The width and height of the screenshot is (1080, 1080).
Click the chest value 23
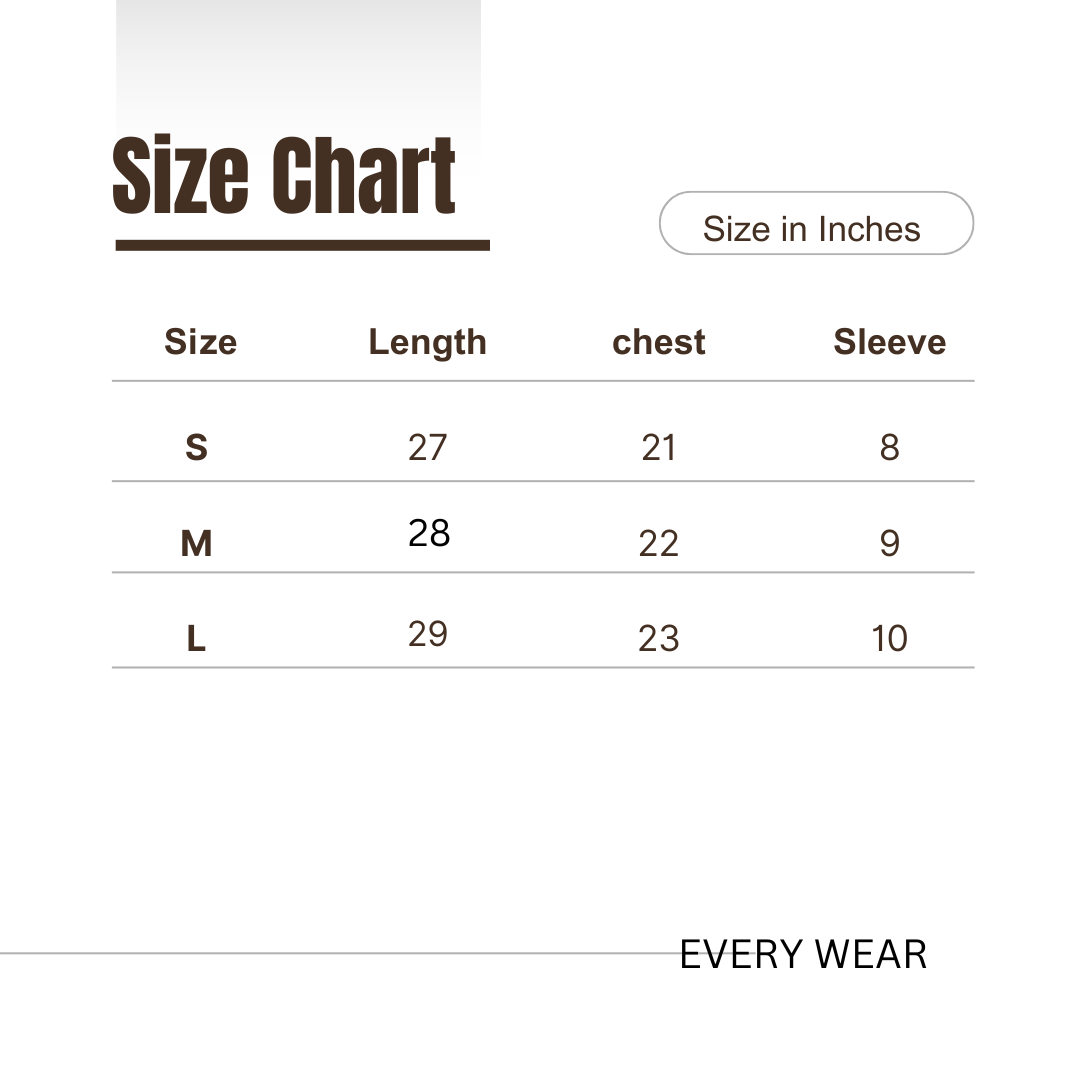click(658, 639)
